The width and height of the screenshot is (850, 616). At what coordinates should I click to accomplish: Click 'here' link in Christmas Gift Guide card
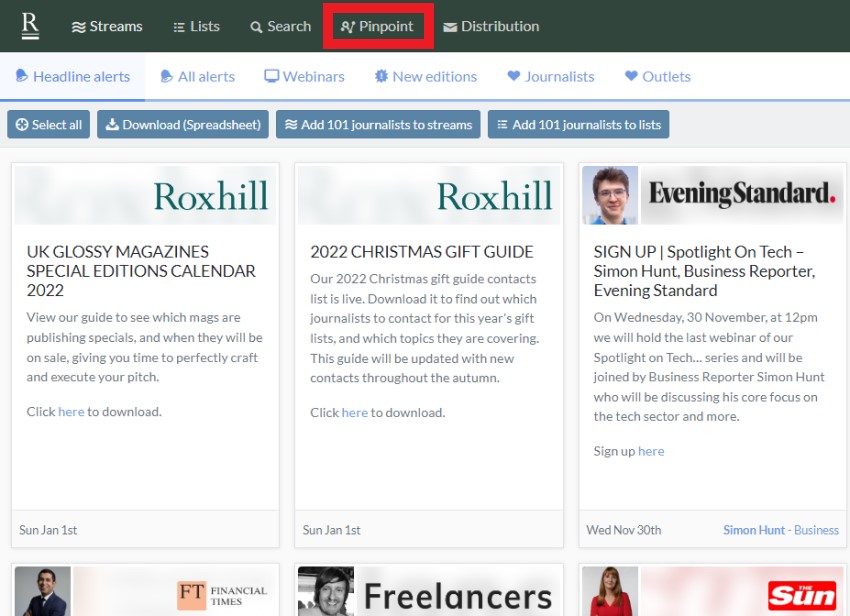(x=355, y=413)
